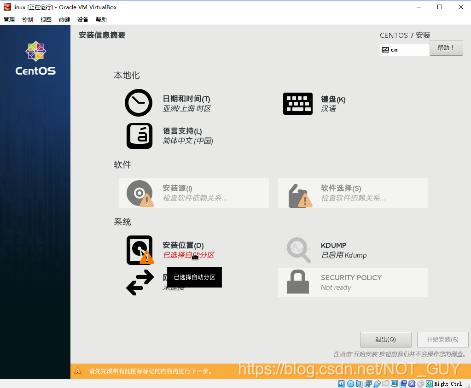The height and width of the screenshot is (388, 471).
Task: Click the USB devices status icon
Action: (377, 384)
